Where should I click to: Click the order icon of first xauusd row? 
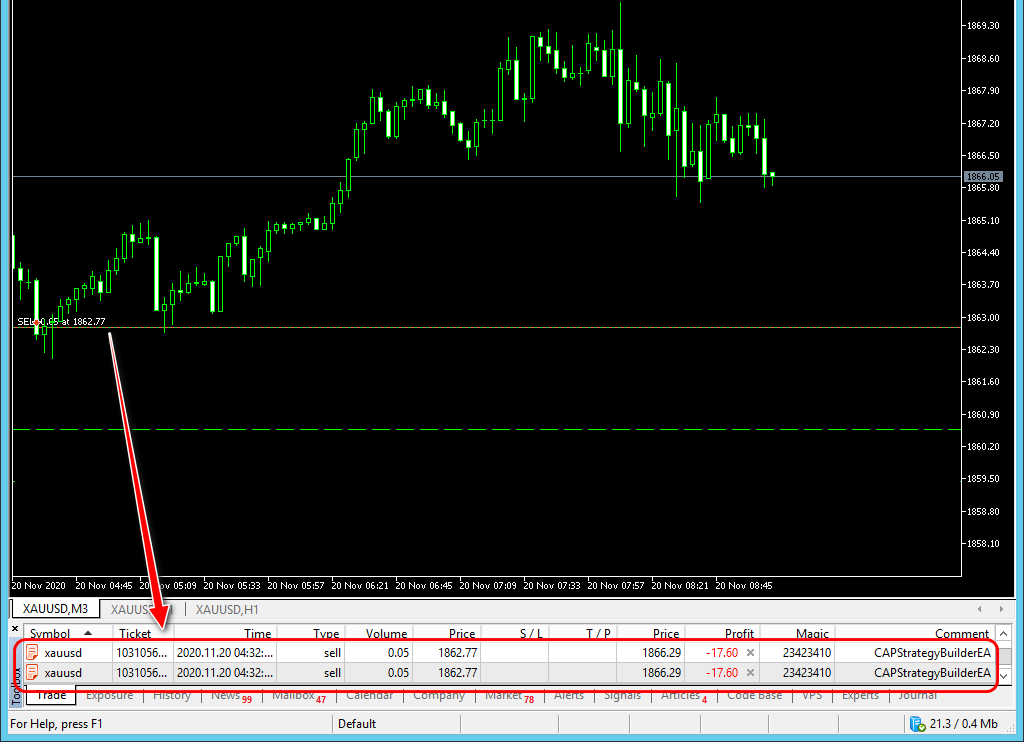coord(31,652)
